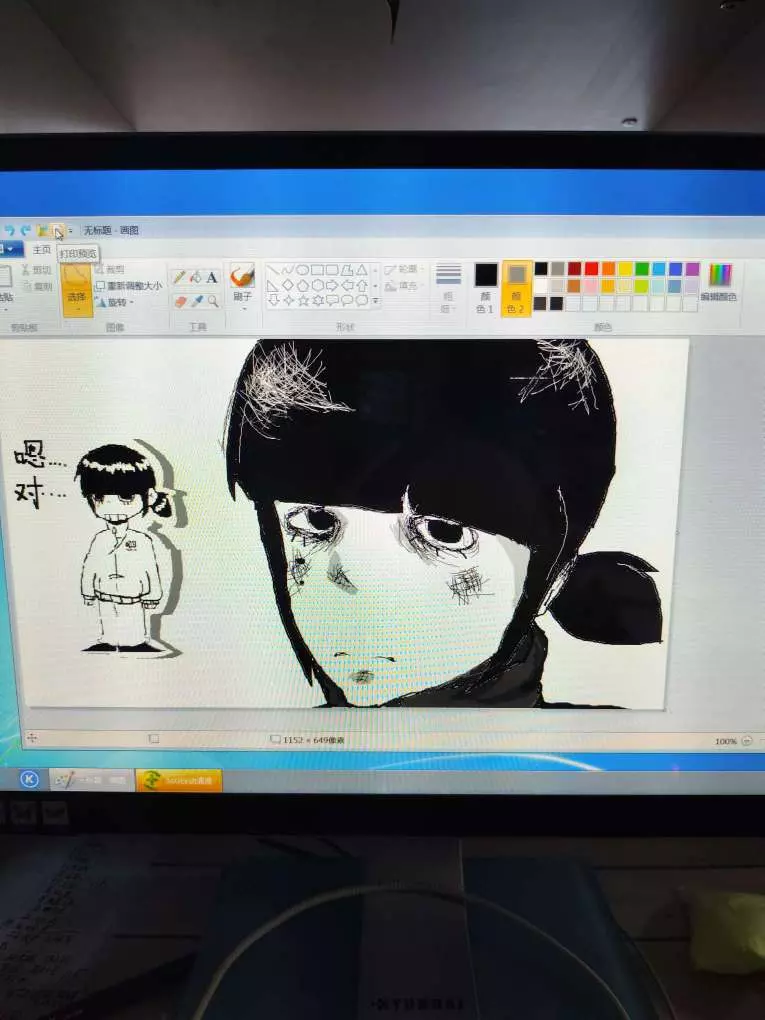
Task: Pick the yellow color swatch
Action: pyautogui.click(x=625, y=269)
